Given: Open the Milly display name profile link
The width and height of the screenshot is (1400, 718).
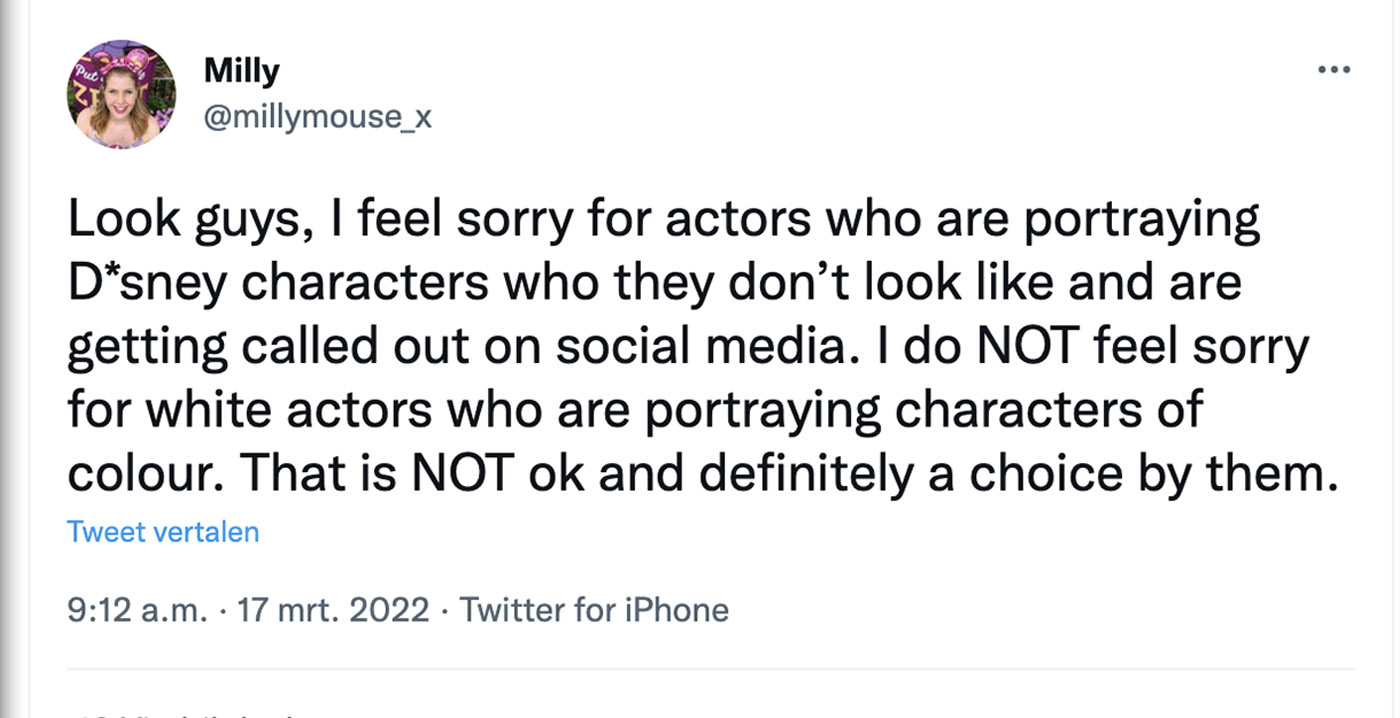Looking at the screenshot, I should (x=241, y=70).
